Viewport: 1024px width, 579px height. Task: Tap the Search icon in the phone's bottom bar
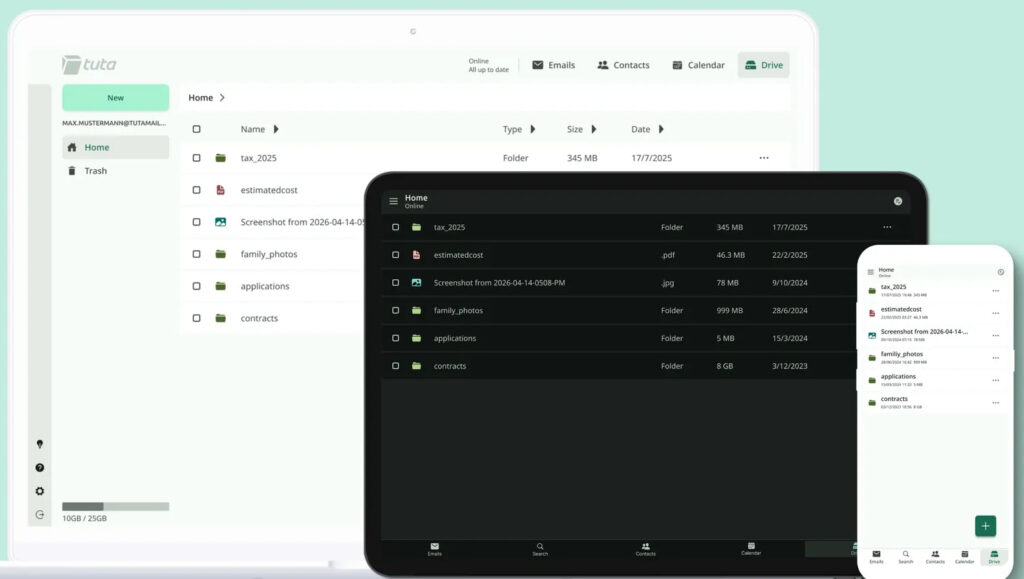pyautogui.click(x=905, y=556)
